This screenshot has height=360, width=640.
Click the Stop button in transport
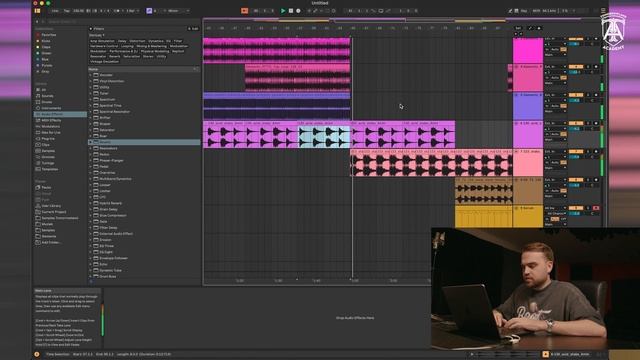tap(291, 11)
